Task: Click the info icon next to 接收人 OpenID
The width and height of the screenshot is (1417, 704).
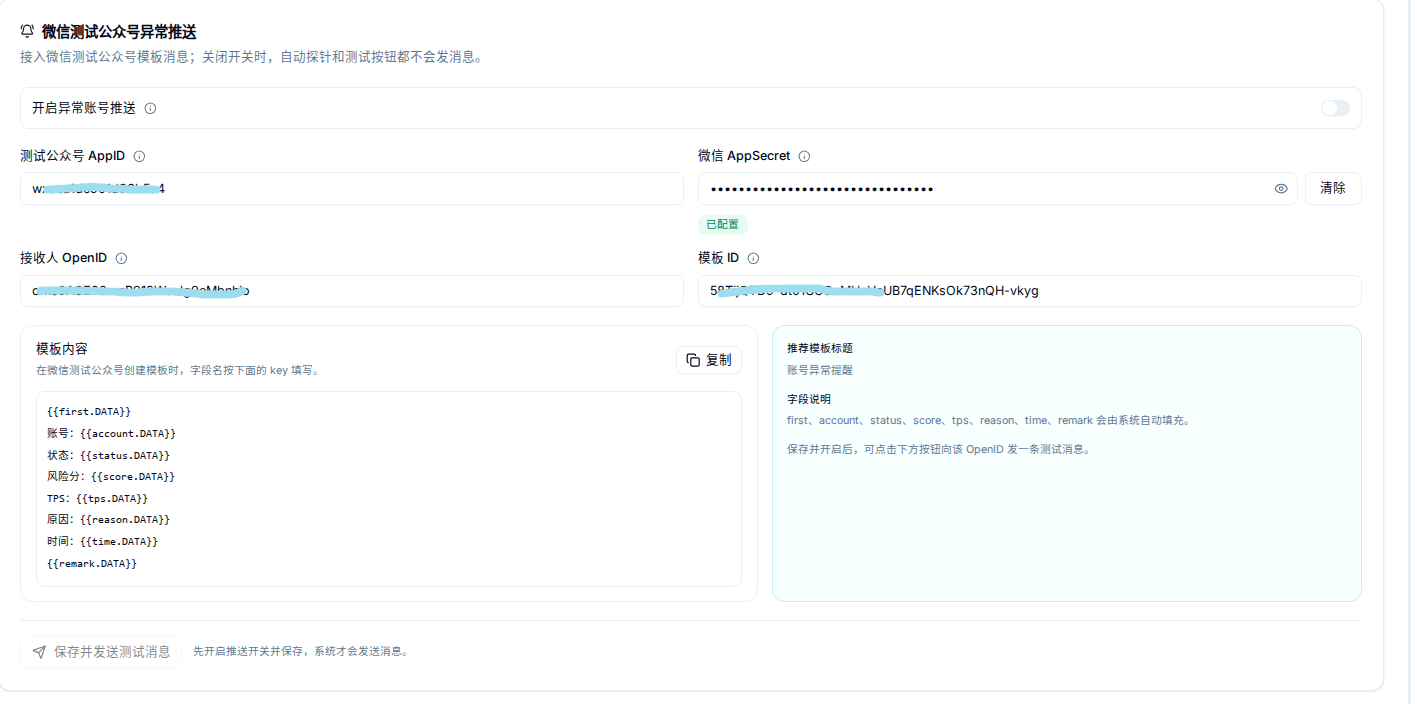Action: tap(121, 258)
